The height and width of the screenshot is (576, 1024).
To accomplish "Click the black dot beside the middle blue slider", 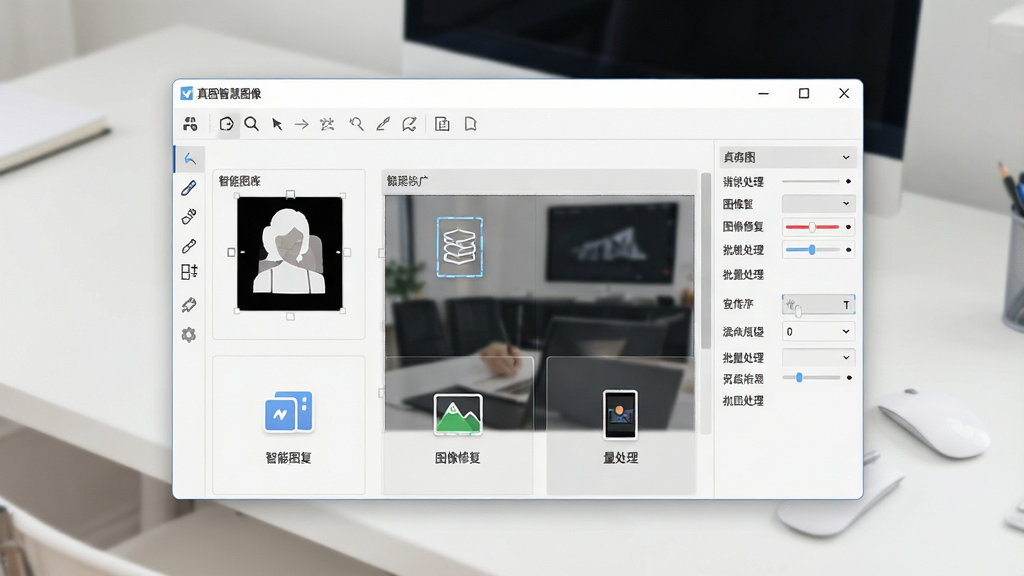I will 848,249.
